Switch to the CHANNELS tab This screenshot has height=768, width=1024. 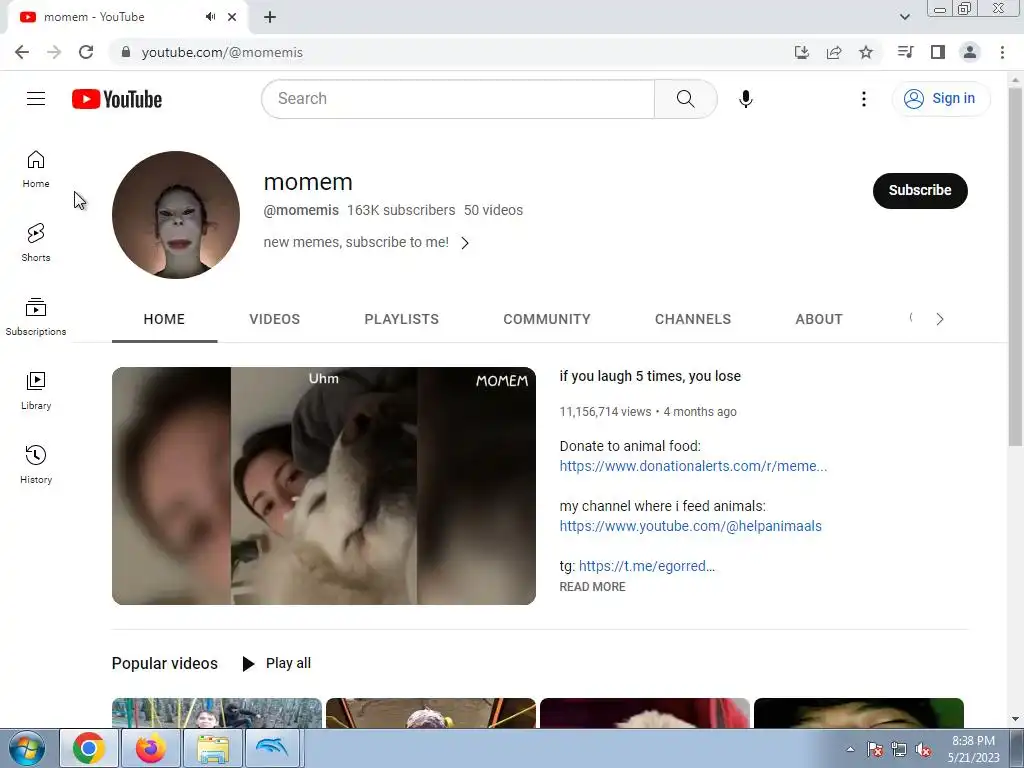(693, 319)
